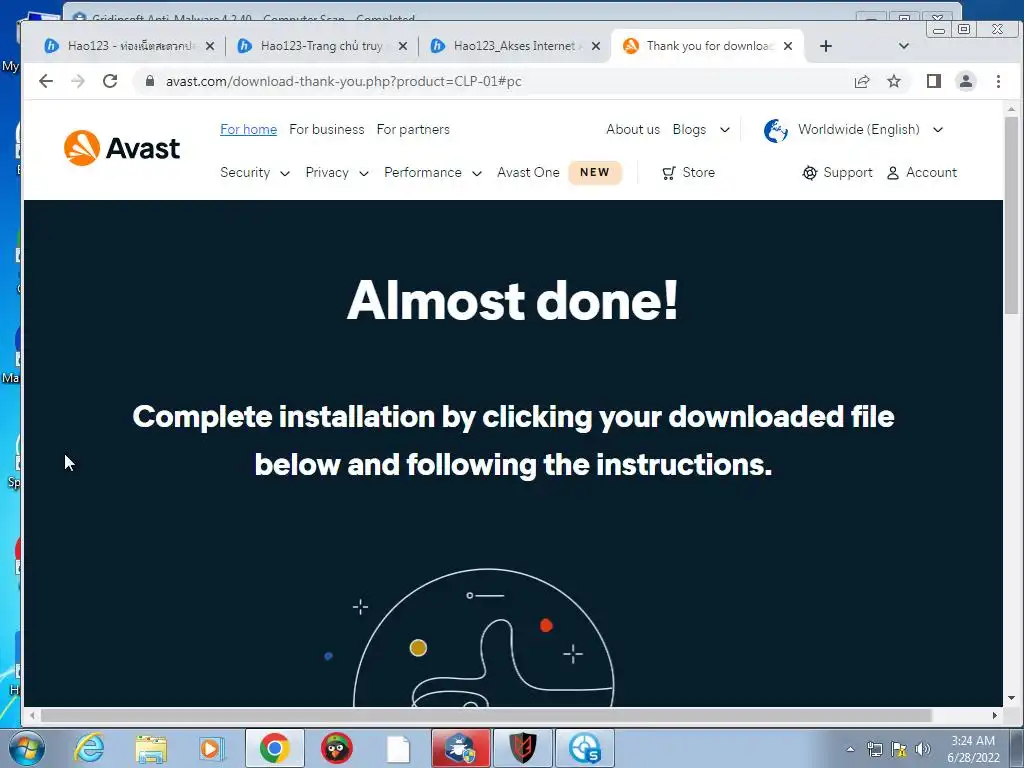Image resolution: width=1024 pixels, height=768 pixels.
Task: Click the NEW badge beside Avast One
Action: (x=594, y=172)
